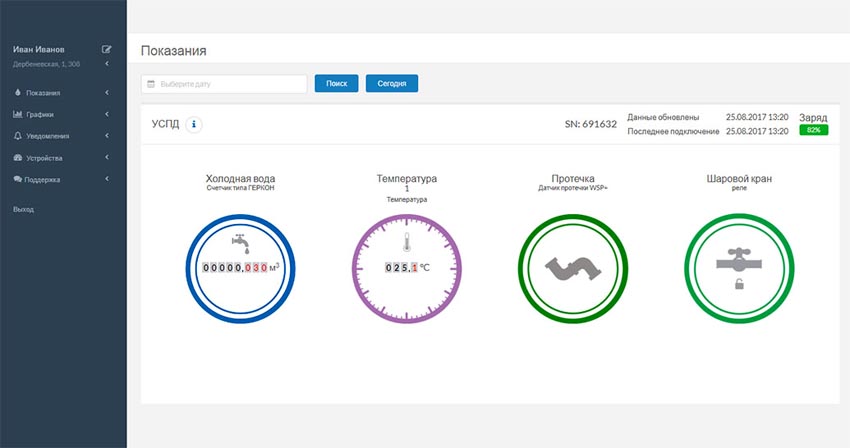Click the chat bubbles icon for Поддержка
850x448 pixels.
[18, 179]
